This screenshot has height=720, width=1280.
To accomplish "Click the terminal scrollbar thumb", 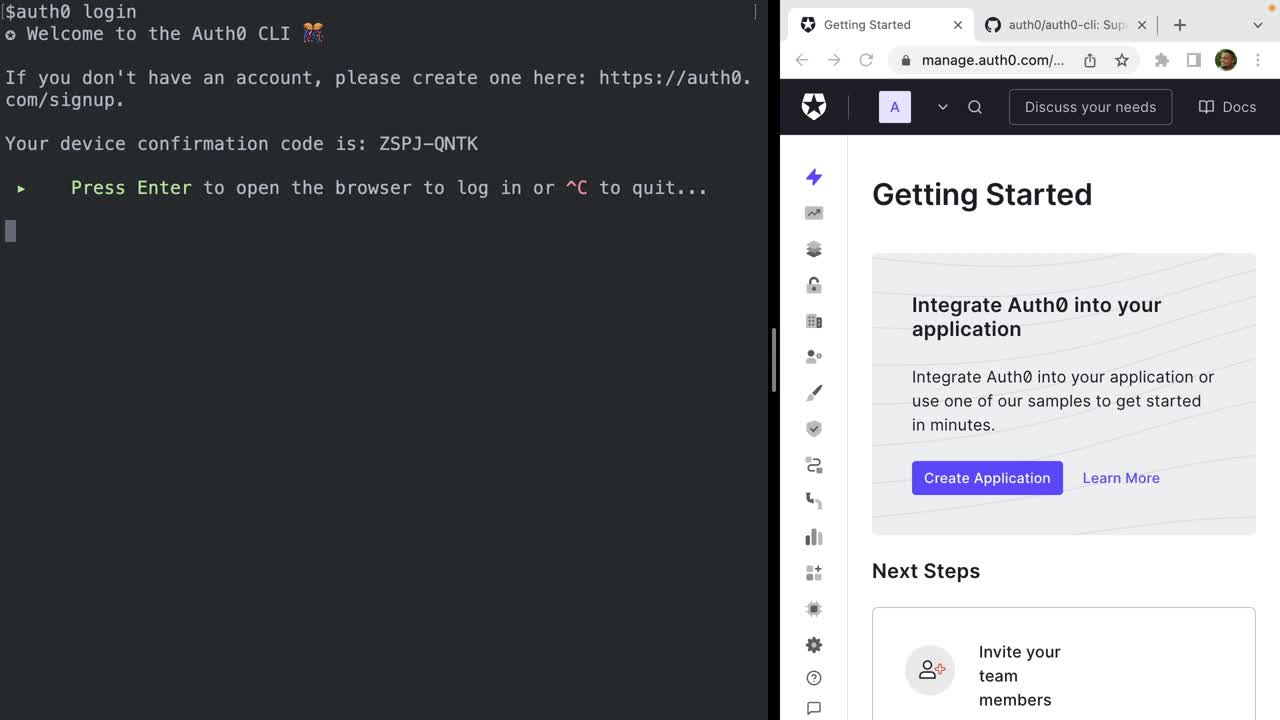I will [774, 360].
